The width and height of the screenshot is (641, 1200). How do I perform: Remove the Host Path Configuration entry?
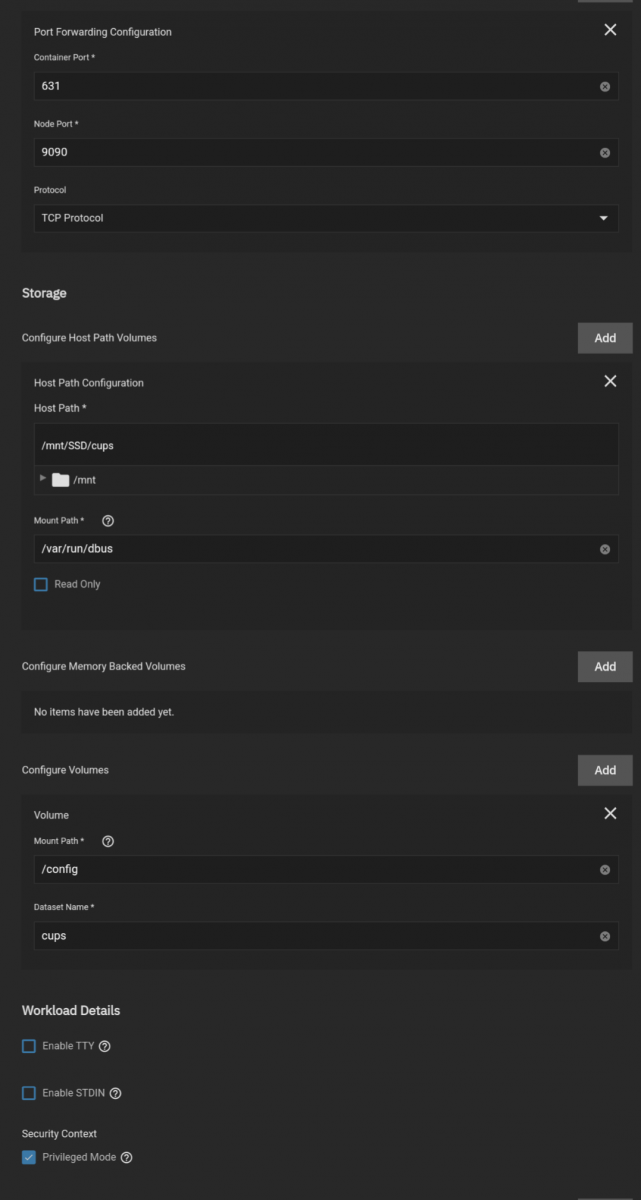[x=610, y=381]
